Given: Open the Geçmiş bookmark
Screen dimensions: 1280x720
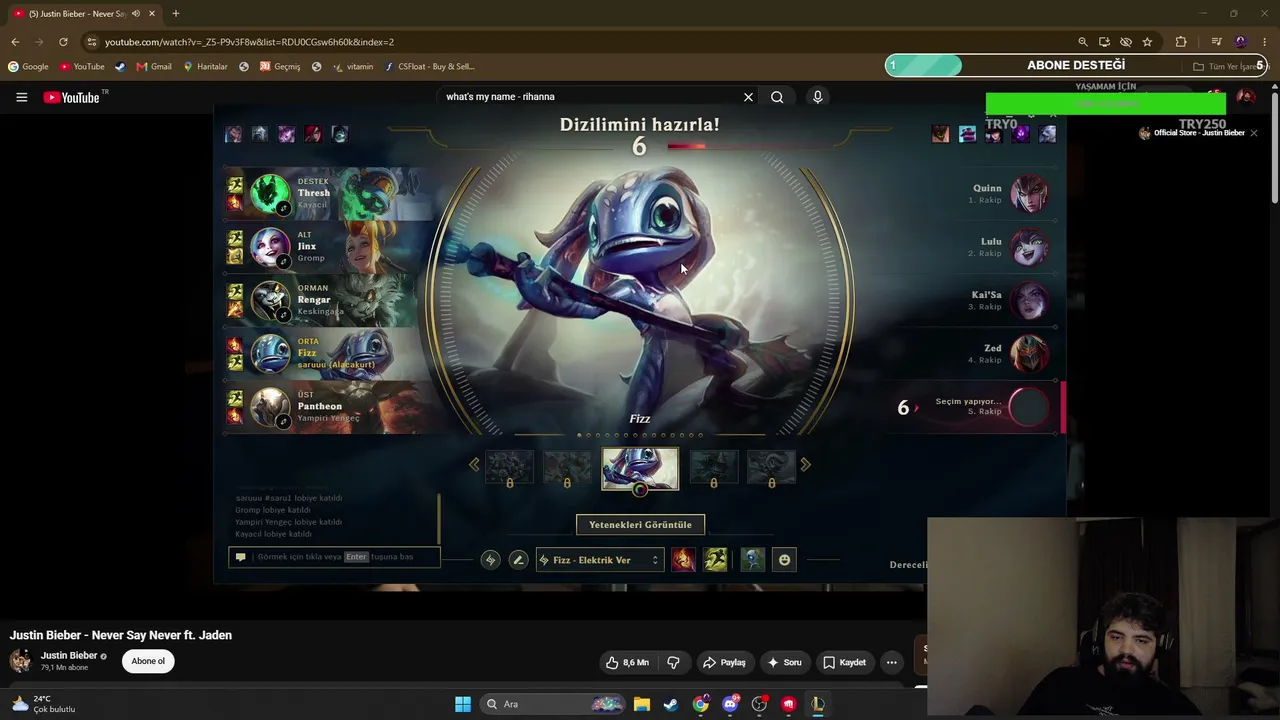Looking at the screenshot, I should (x=280, y=67).
